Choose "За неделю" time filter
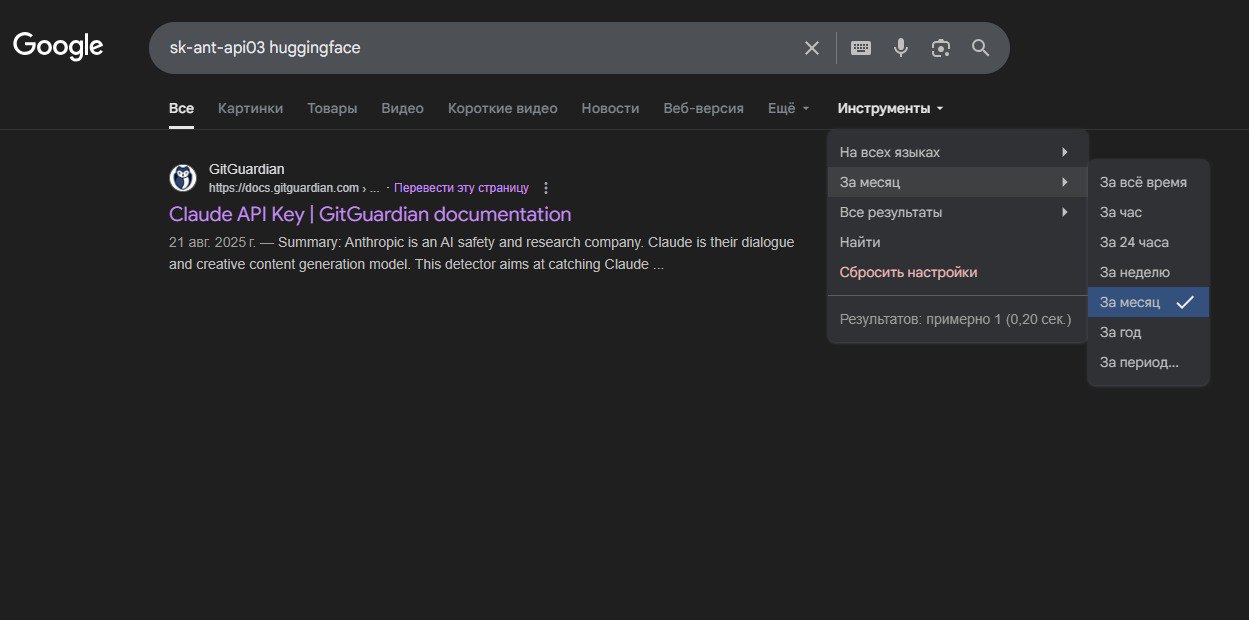This screenshot has width=1249, height=620. [1134, 272]
